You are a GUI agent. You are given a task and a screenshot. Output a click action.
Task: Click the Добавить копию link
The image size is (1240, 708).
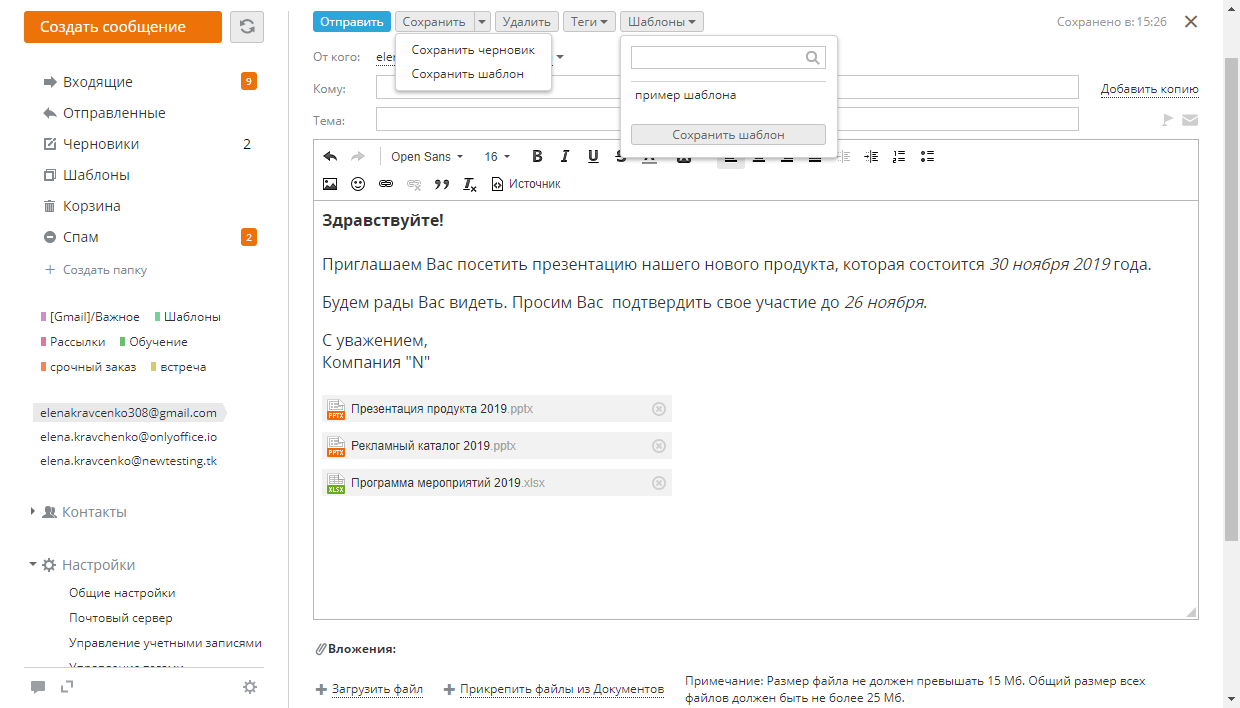point(1149,89)
